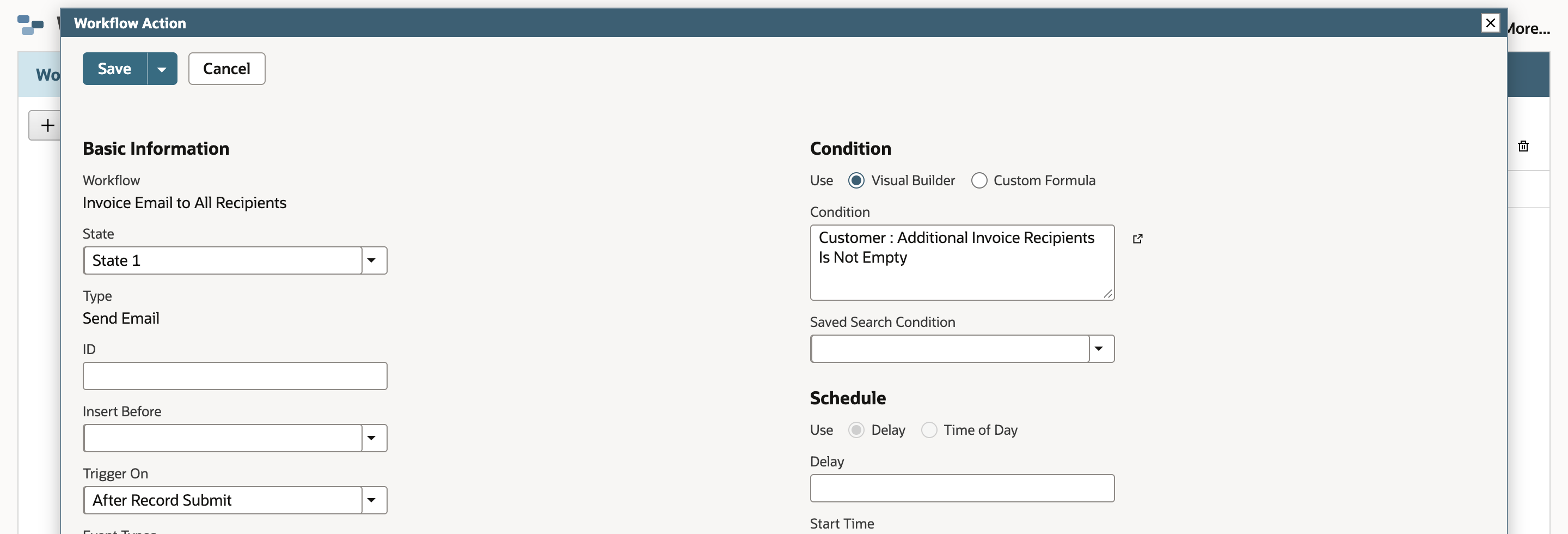
Task: Click the More... menu in the background page
Action: [x=1528, y=29]
